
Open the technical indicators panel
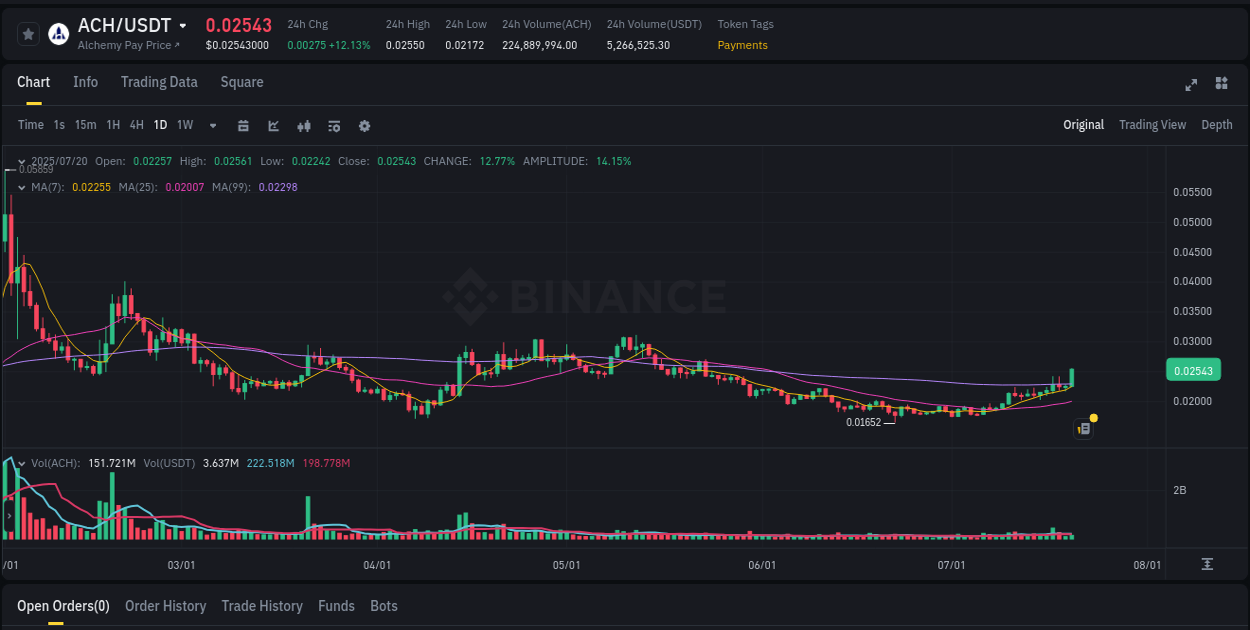tap(334, 125)
